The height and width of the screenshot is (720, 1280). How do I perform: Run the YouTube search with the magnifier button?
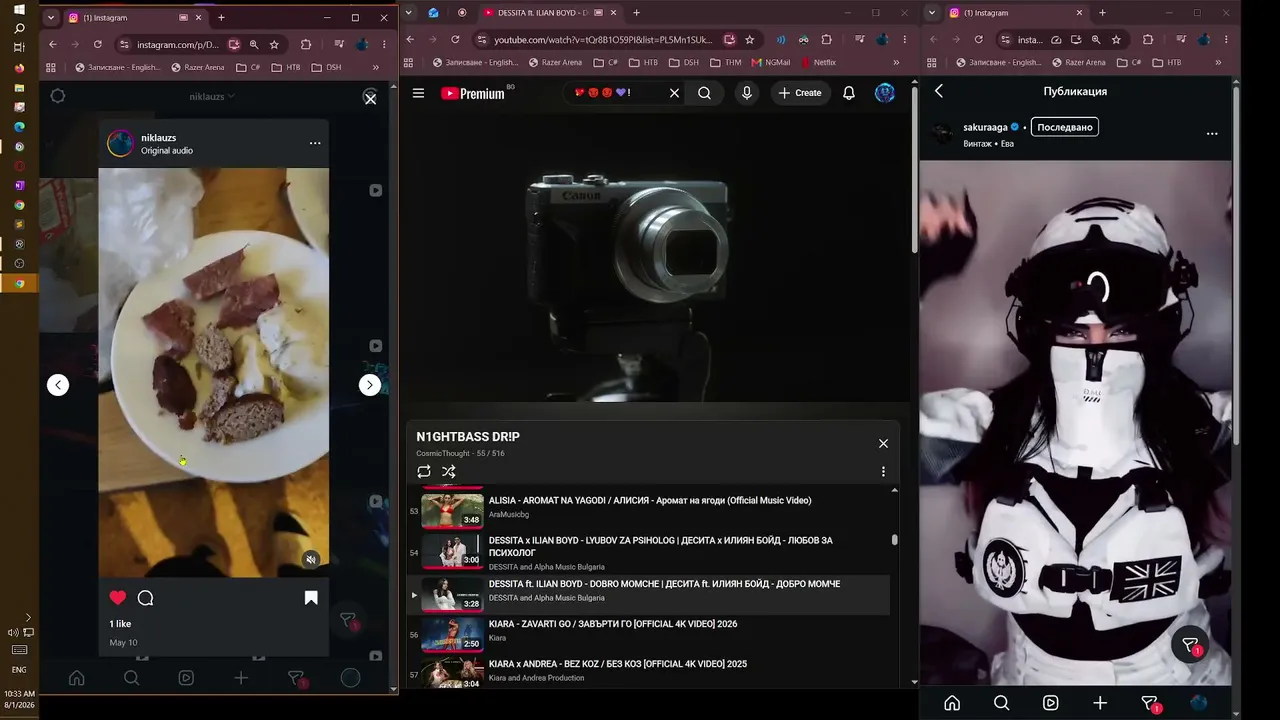[x=705, y=93]
